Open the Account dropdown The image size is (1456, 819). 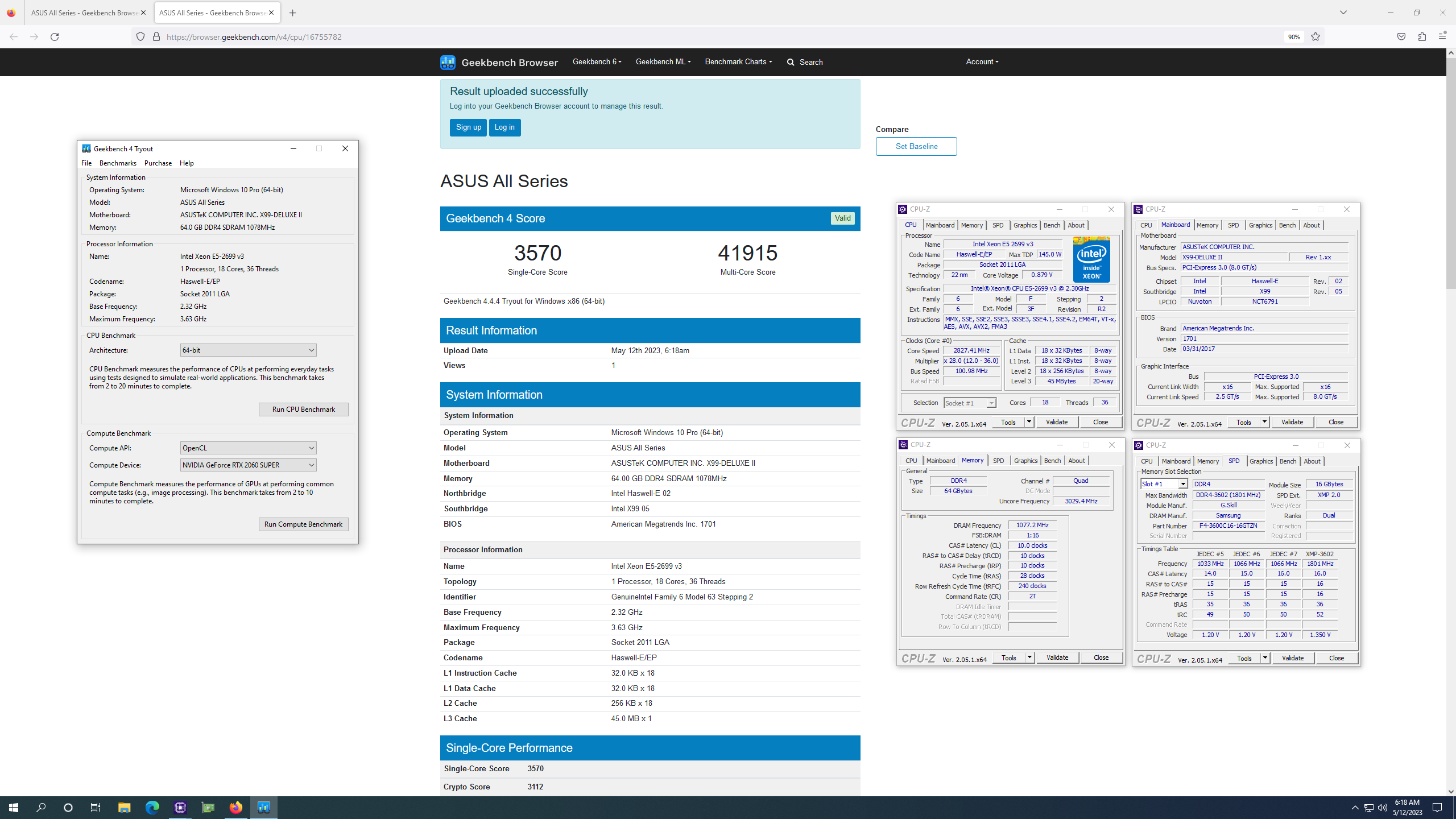[982, 62]
